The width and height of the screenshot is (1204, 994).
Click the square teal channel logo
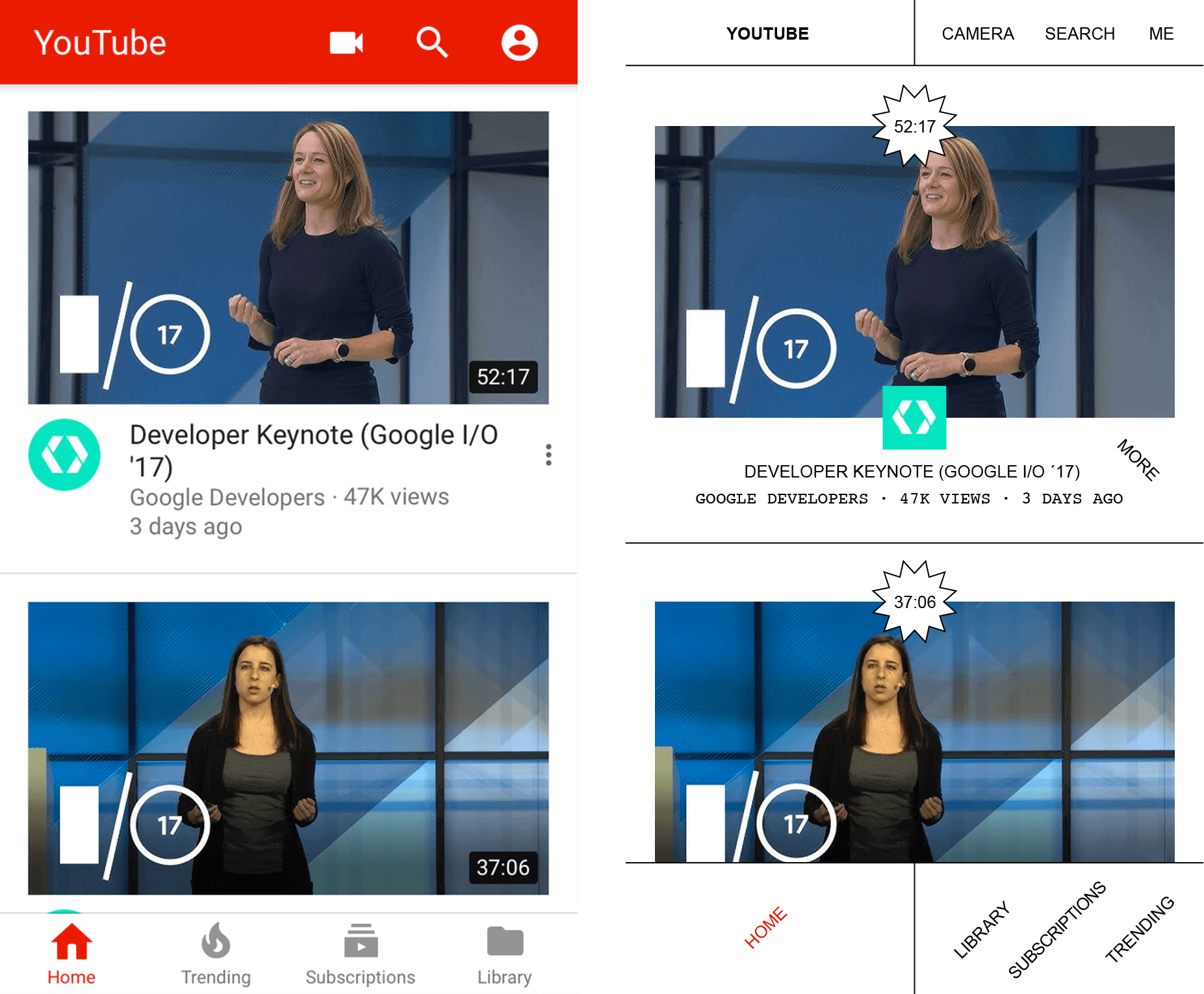tap(914, 418)
